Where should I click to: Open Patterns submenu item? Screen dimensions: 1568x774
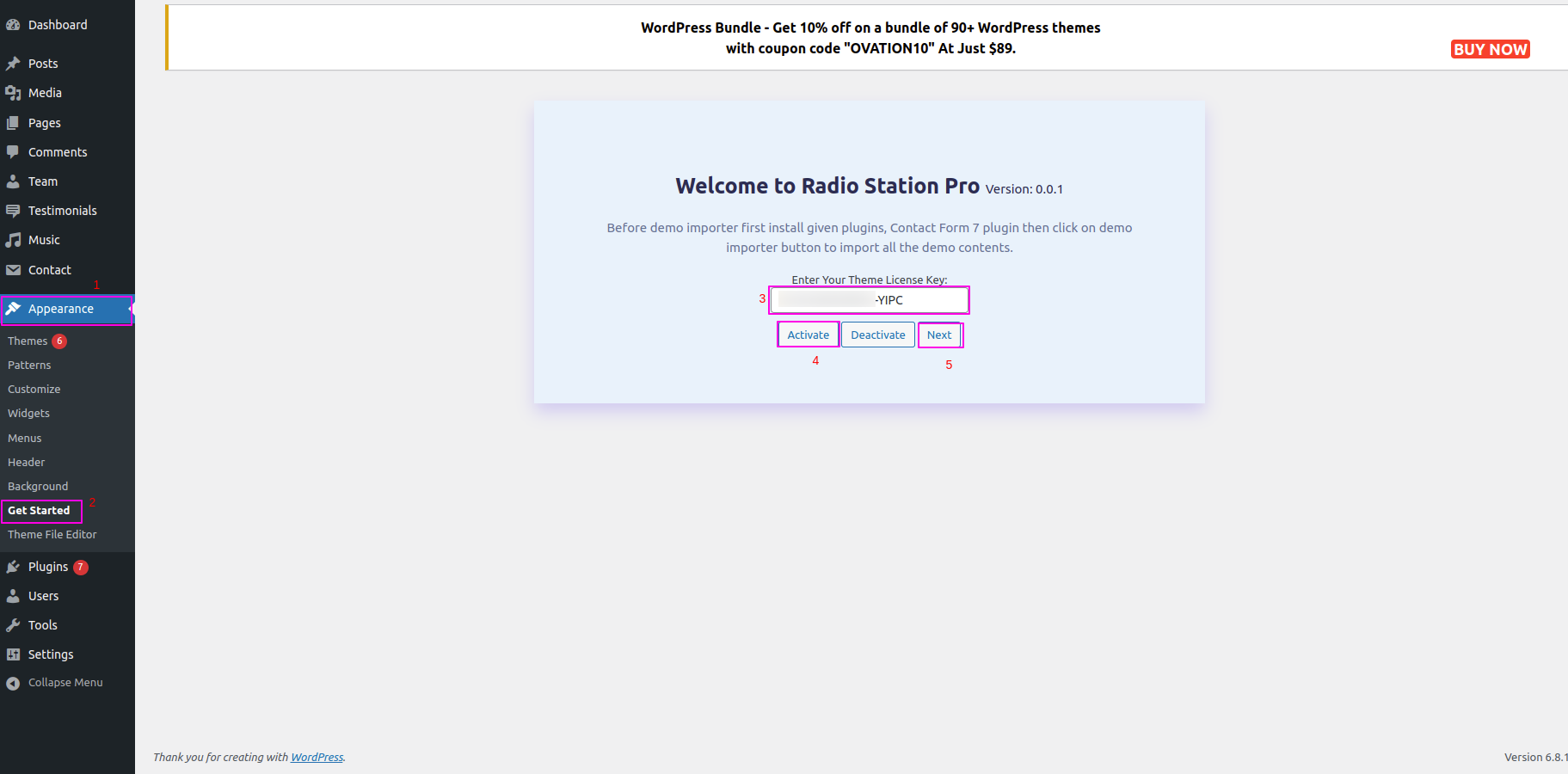(x=29, y=365)
